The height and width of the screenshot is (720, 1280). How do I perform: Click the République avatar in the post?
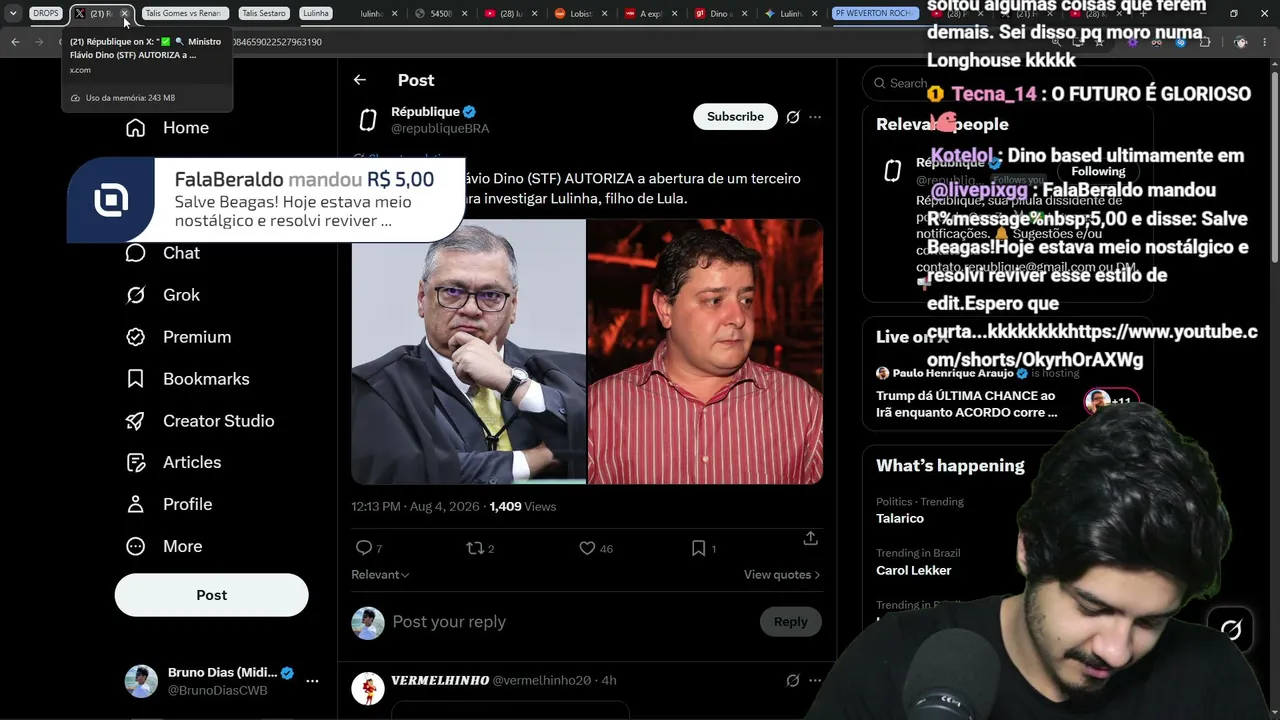pyautogui.click(x=368, y=120)
